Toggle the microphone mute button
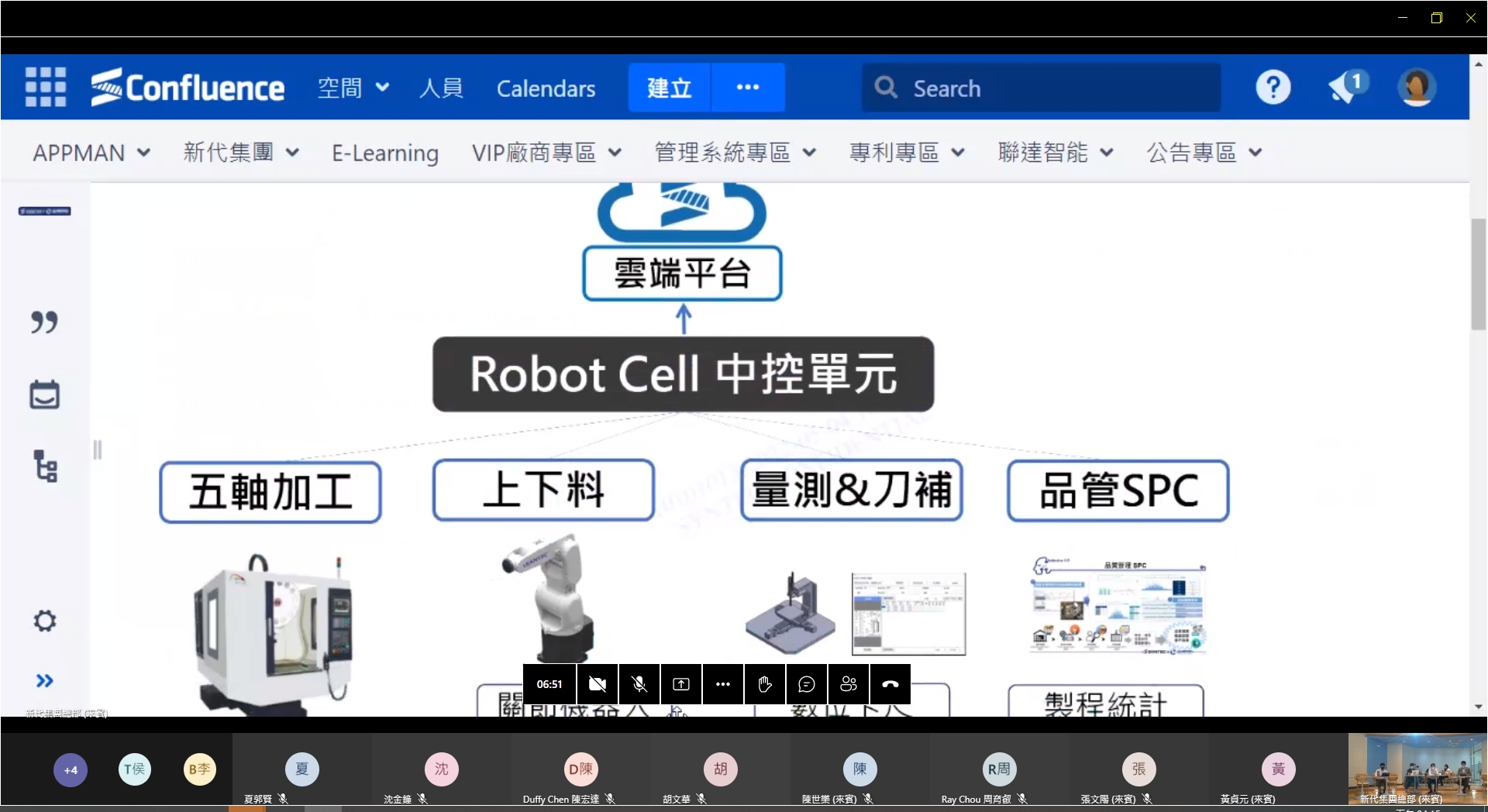 coord(639,684)
